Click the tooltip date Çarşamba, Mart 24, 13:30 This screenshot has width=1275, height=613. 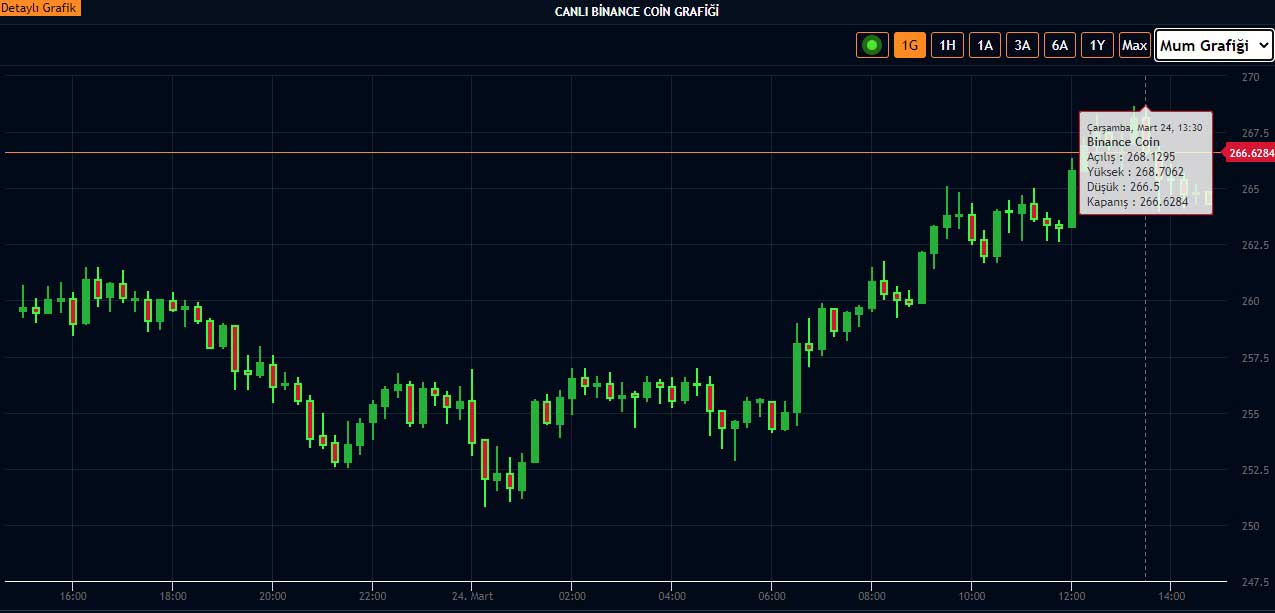pyautogui.click(x=1144, y=127)
